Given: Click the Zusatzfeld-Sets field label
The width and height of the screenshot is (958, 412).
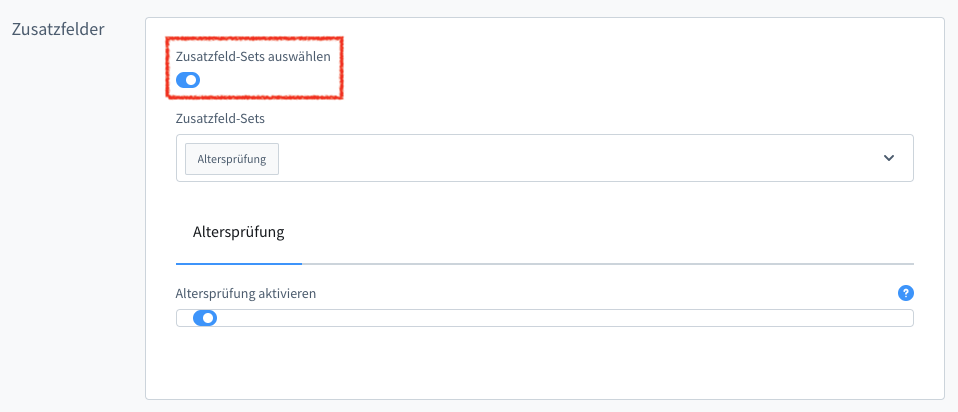Looking at the screenshot, I should [x=227, y=118].
